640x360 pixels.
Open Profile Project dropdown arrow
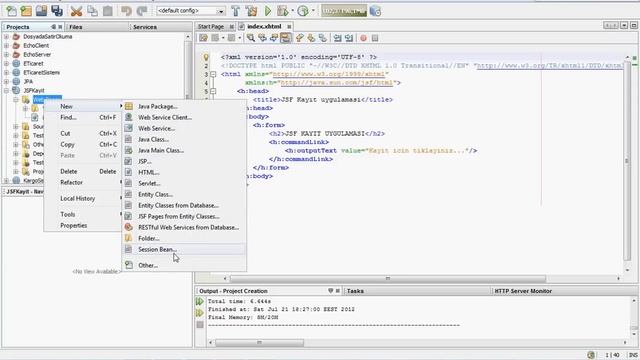(313, 11)
